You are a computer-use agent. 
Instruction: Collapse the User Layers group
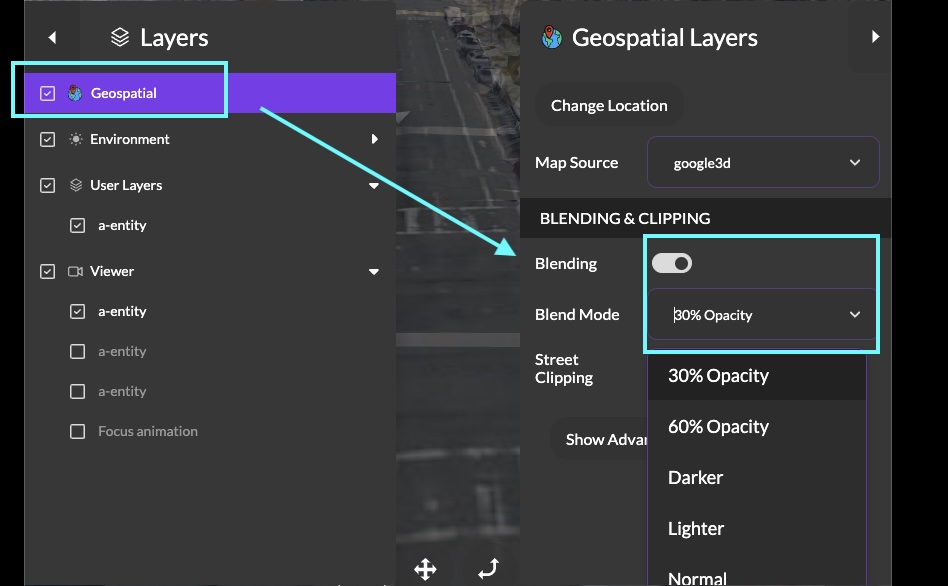point(374,185)
